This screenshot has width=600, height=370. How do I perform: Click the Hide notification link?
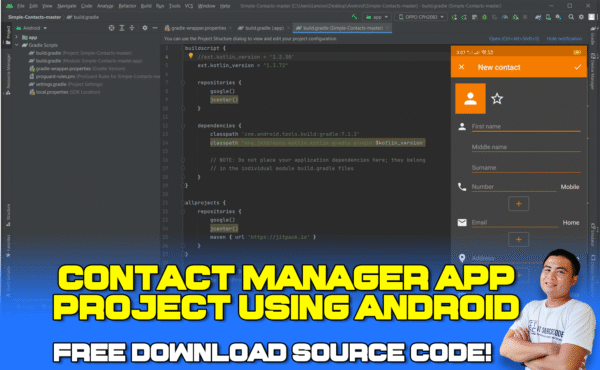(564, 39)
